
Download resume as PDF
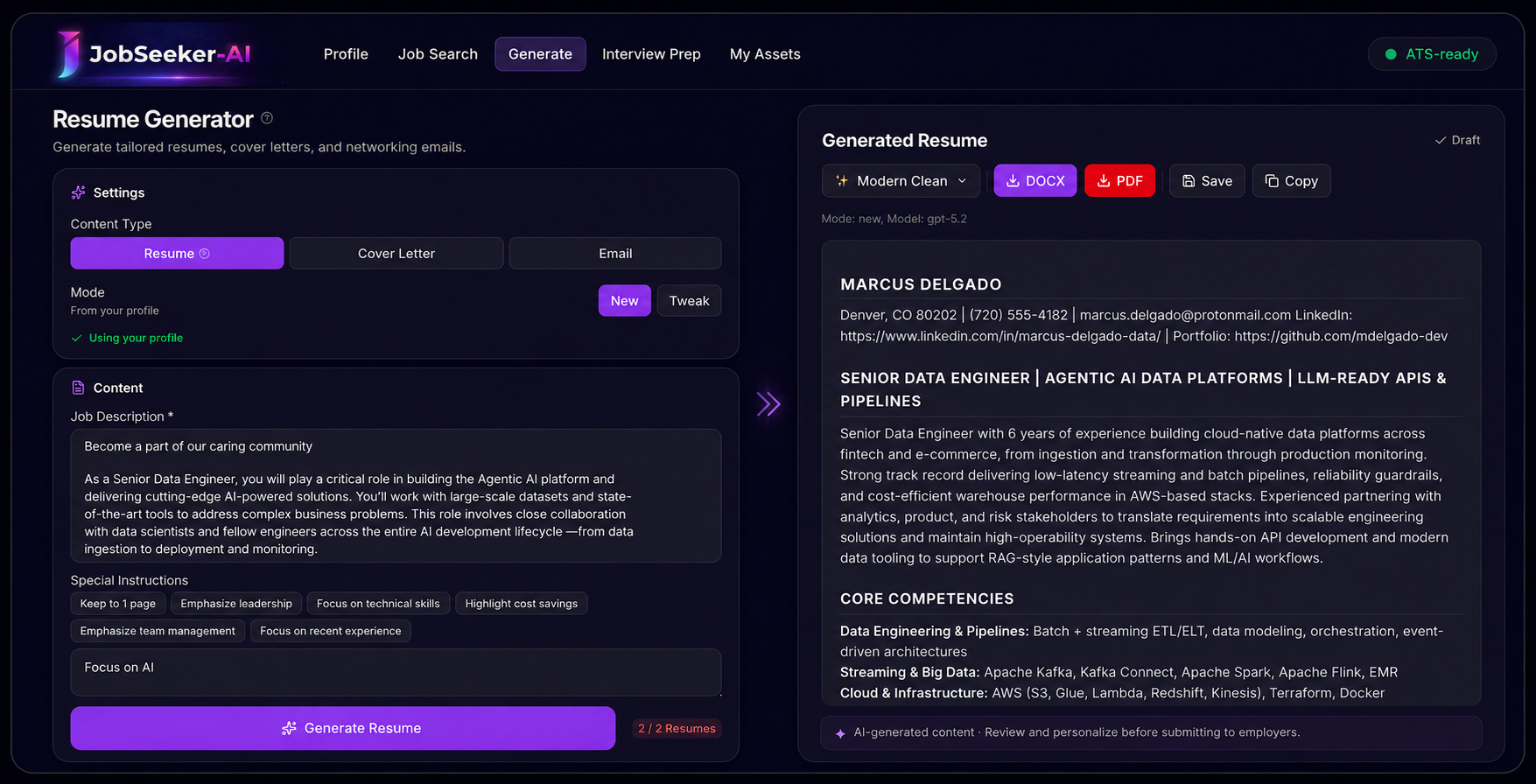[1119, 181]
